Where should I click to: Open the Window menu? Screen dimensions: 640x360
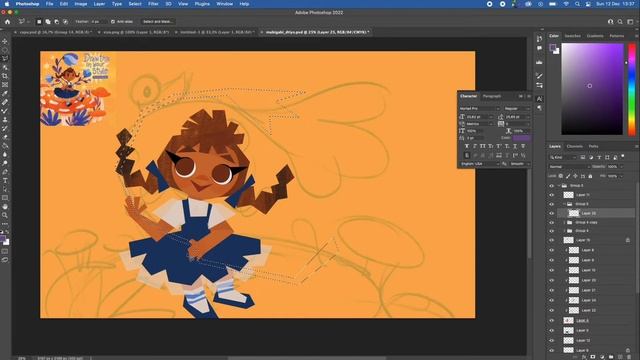point(224,4)
